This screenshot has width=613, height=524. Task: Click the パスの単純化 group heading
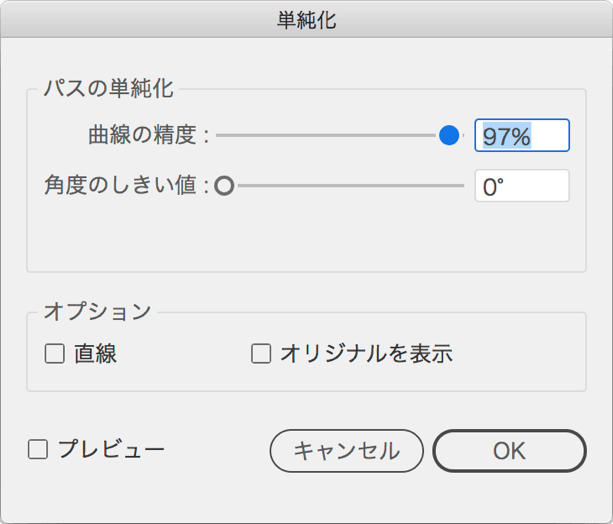(108, 88)
